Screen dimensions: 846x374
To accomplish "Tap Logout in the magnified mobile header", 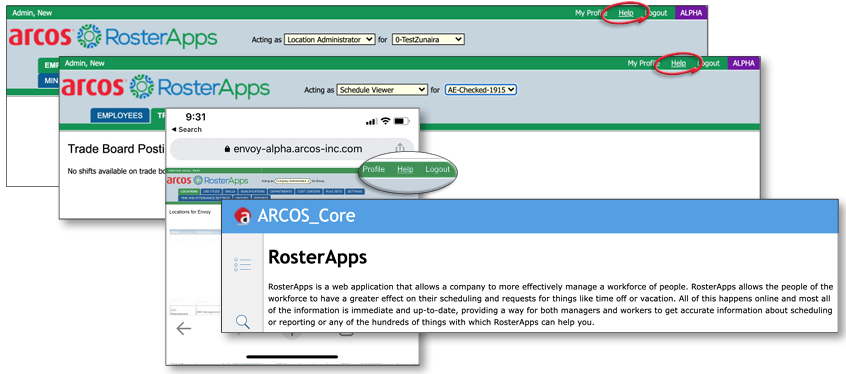I will pos(437,169).
